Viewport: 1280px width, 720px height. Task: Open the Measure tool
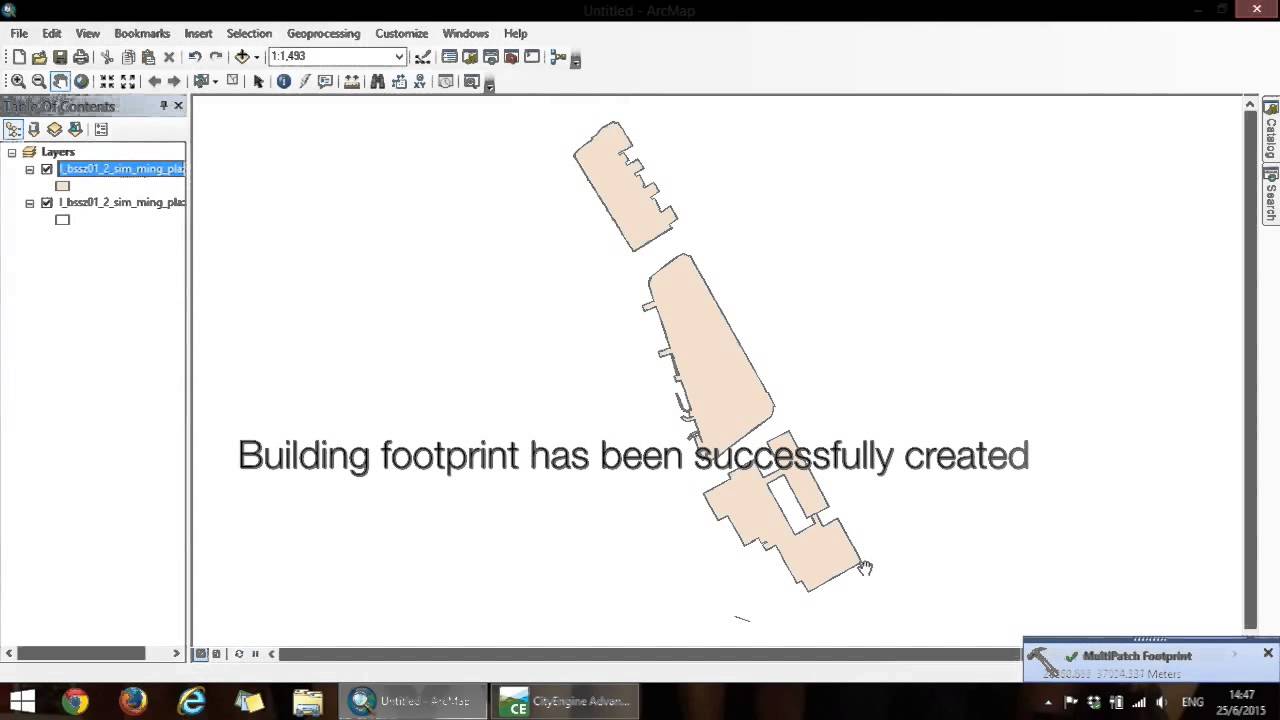[x=352, y=81]
